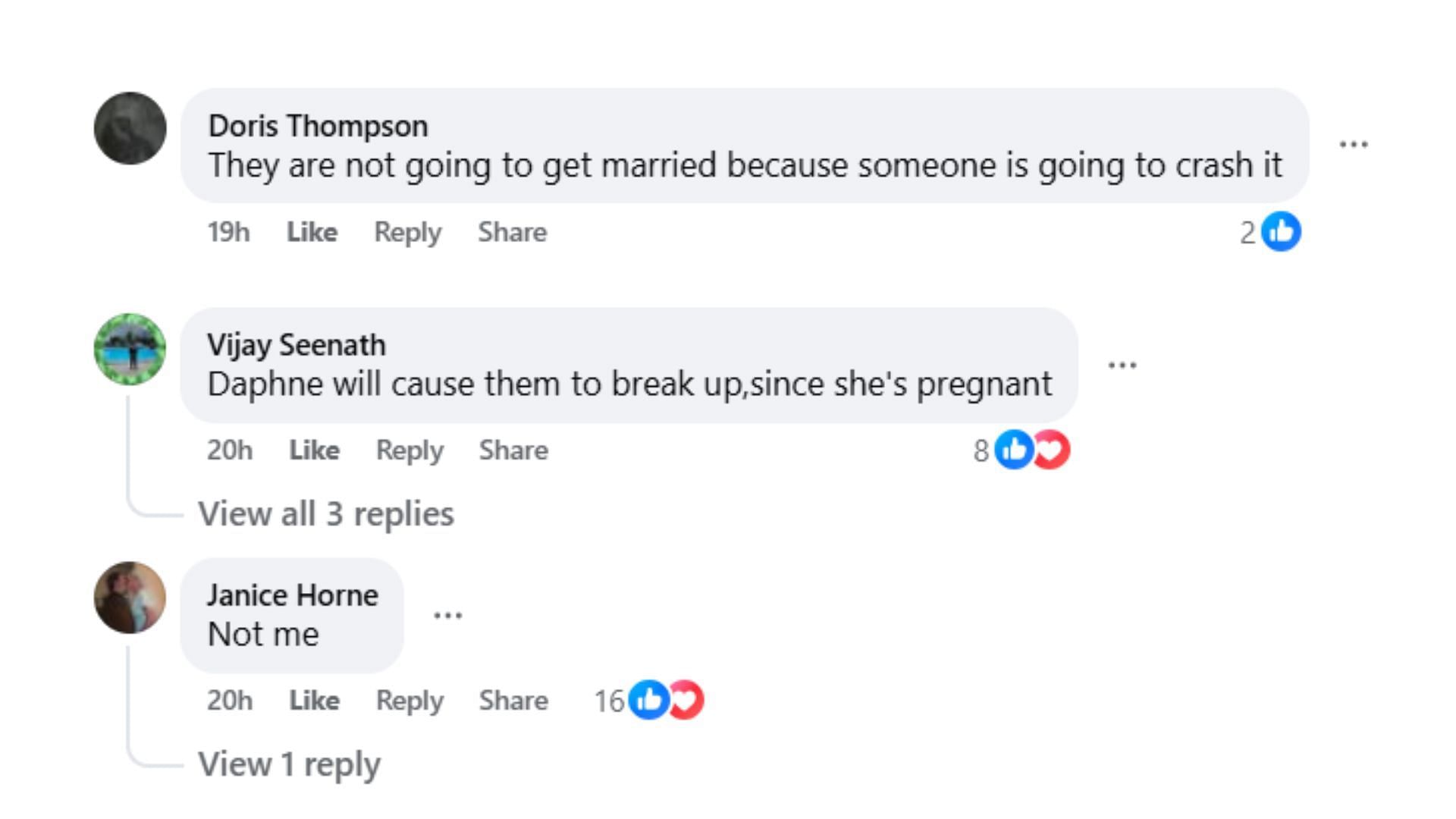This screenshot has width=1456, height=819.
Task: Open Doris Thompson's profile name link
Action: point(318,126)
